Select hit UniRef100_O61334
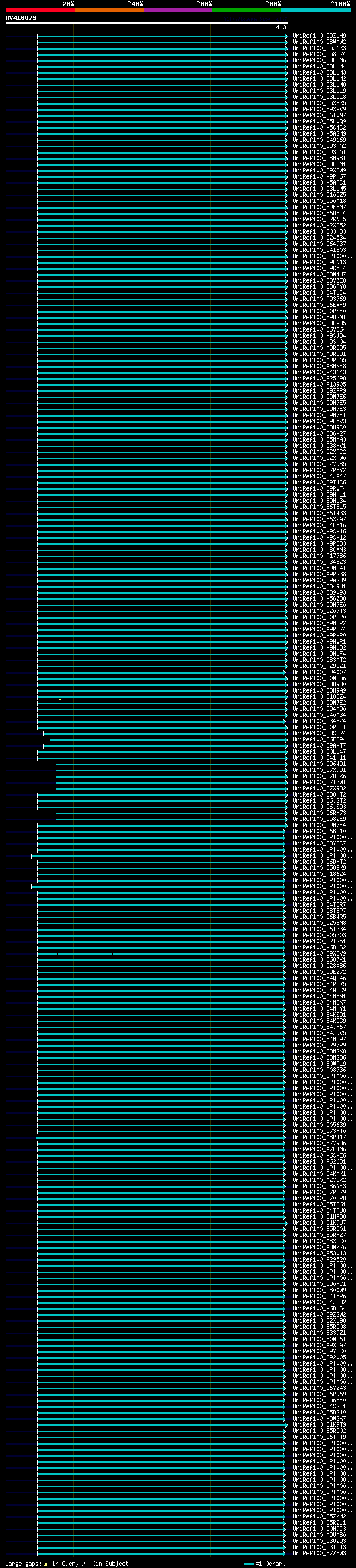 pos(319,929)
